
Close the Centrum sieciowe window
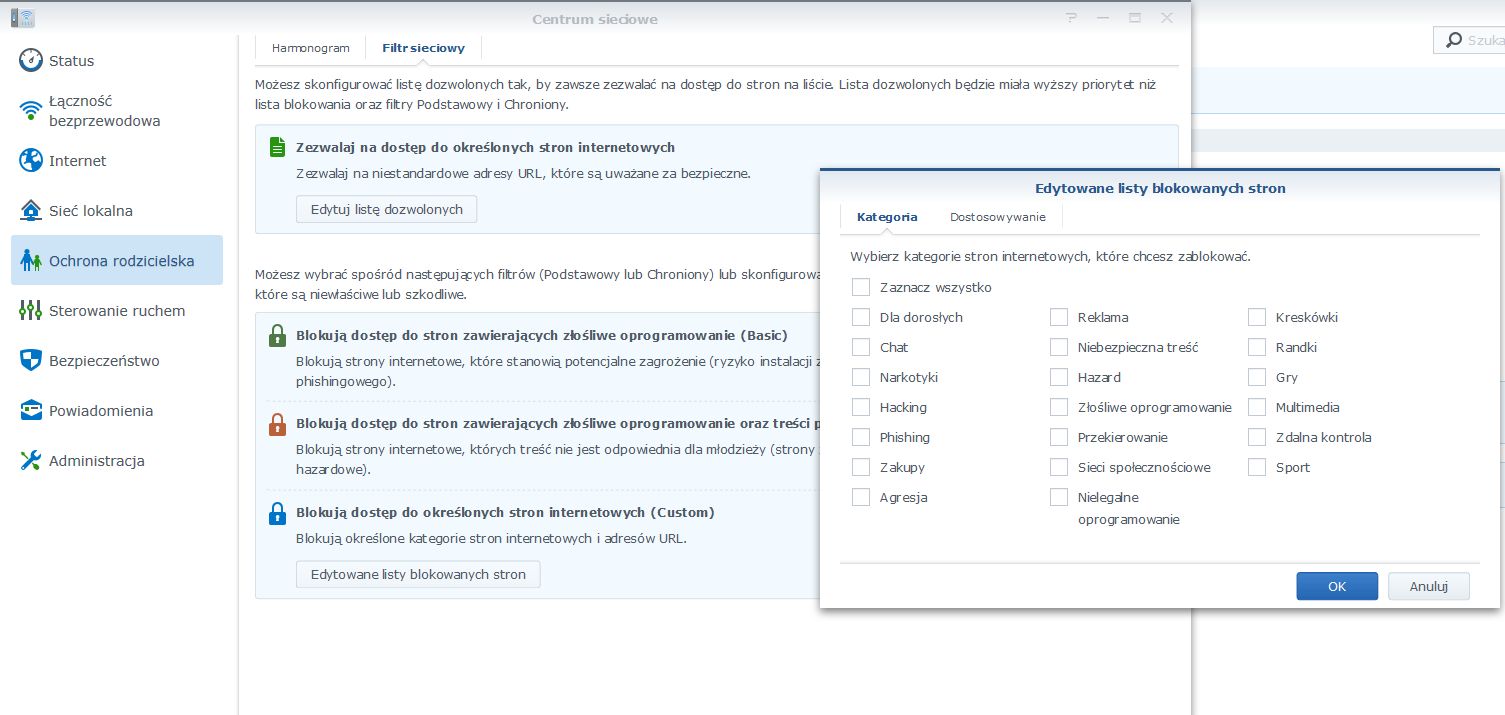tap(1167, 18)
